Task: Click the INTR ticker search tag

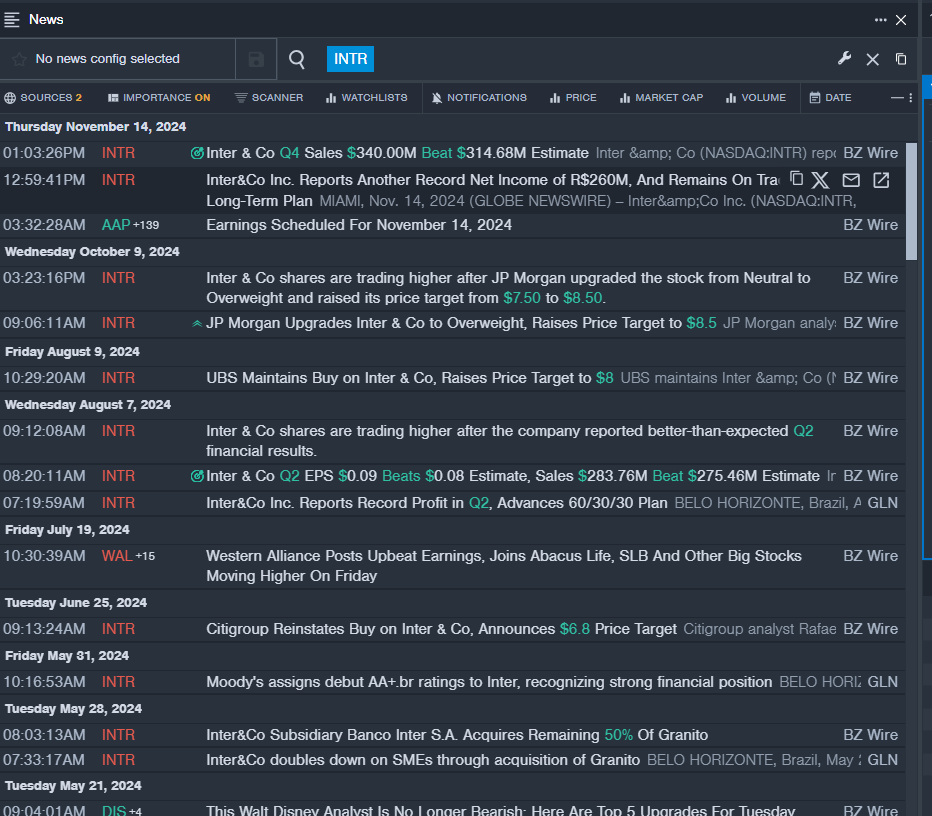Action: click(350, 59)
